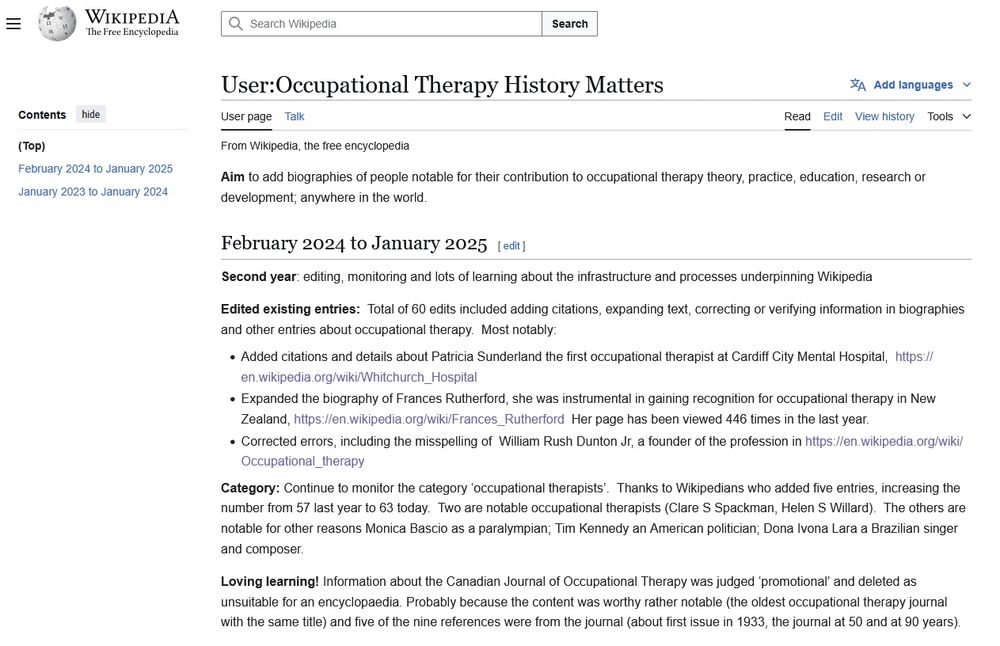1000x646 pixels.
Task: Click the bold 'Second year' text
Action: 258,276
